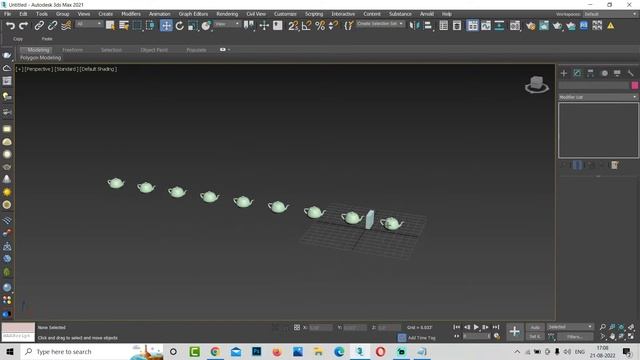This screenshot has height=360, width=640.
Task: Expand the Modifier List dropdown
Action: [x=598, y=97]
